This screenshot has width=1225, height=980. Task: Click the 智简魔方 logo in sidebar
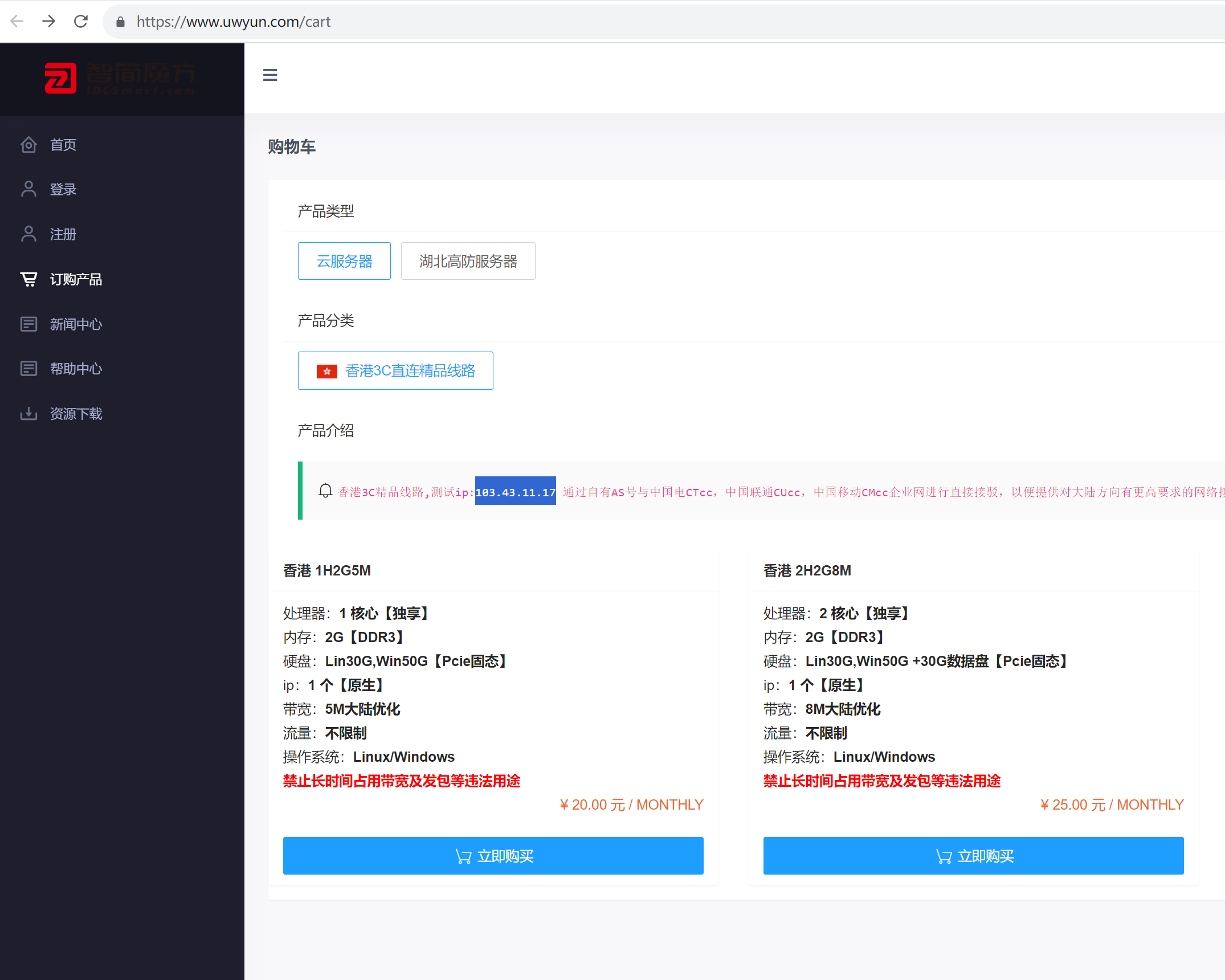[120, 79]
